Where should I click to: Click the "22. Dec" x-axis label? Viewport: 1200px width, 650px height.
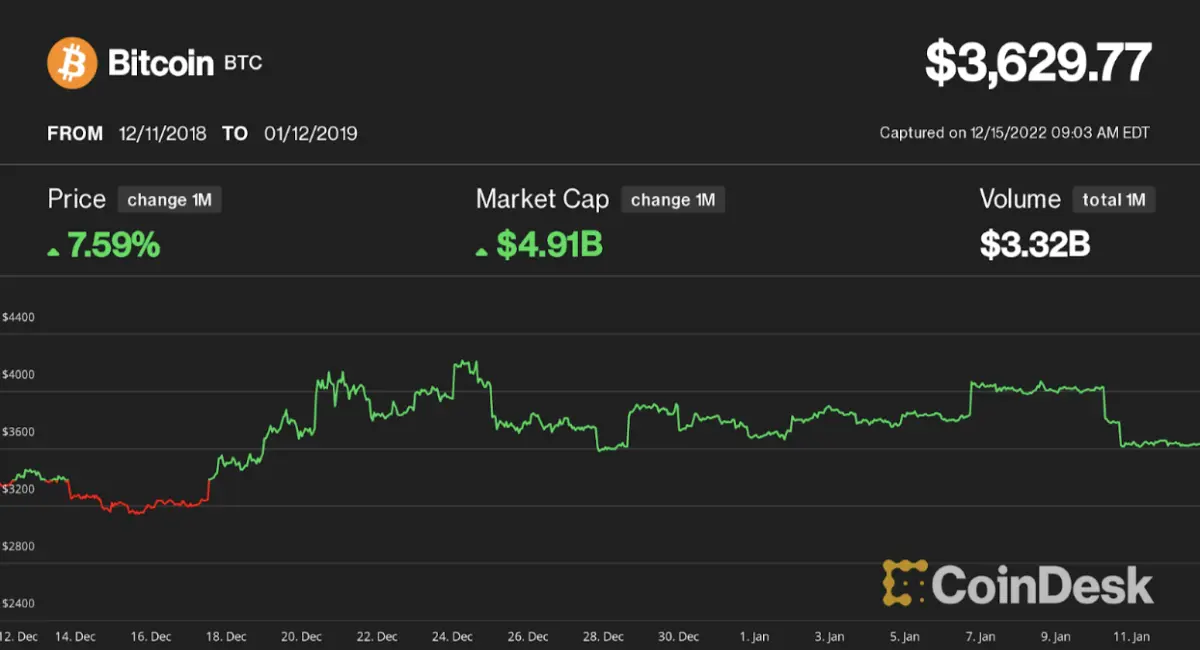coord(377,636)
